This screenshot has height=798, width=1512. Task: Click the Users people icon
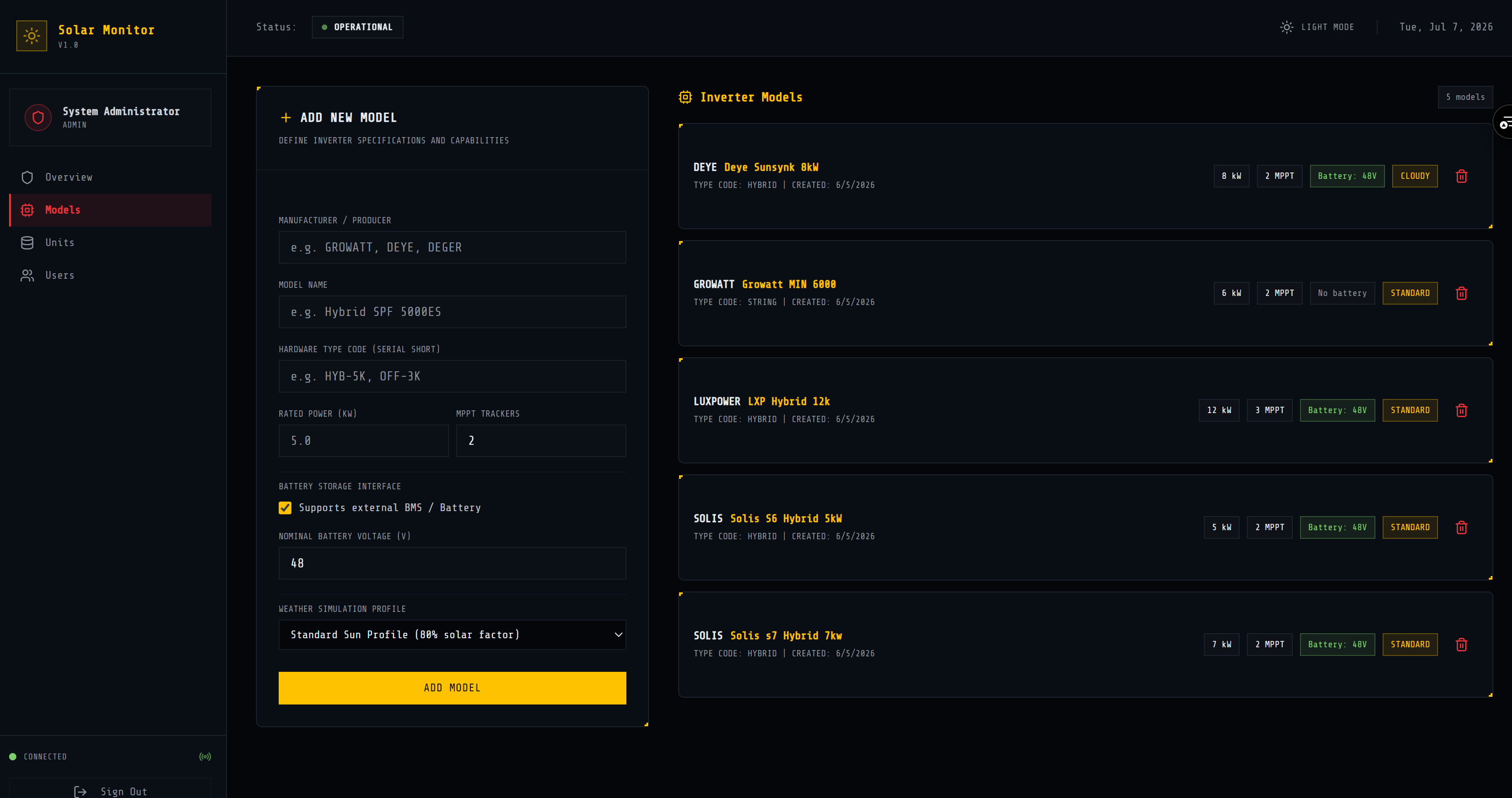coord(27,276)
